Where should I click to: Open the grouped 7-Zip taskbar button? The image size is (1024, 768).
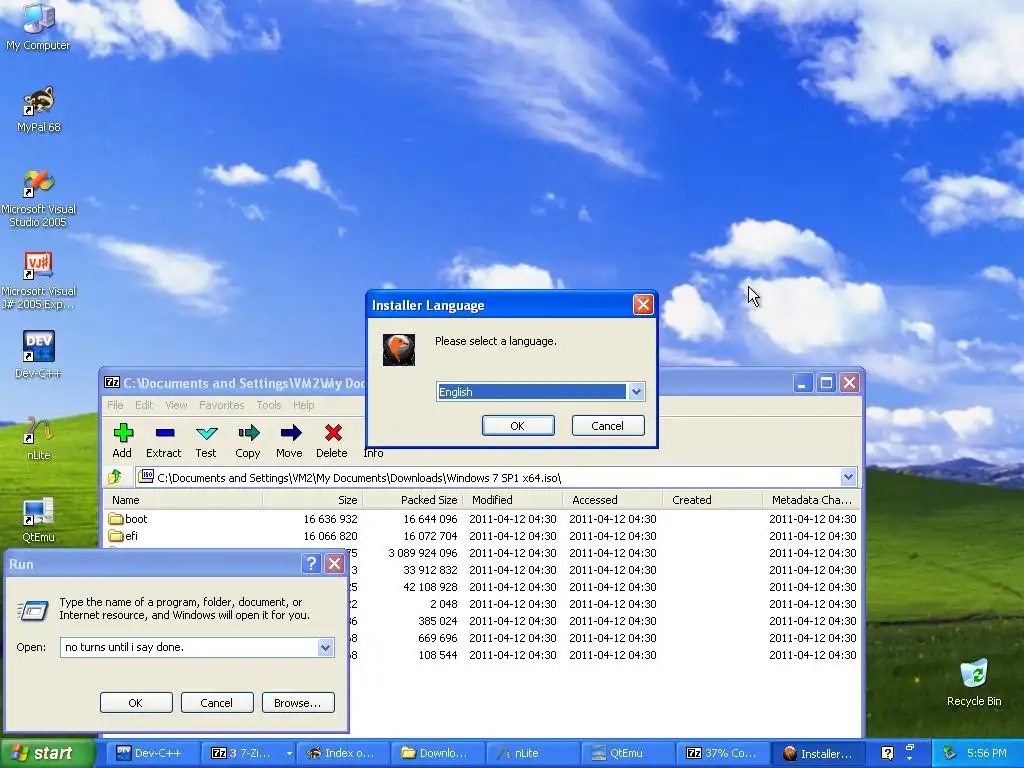click(248, 754)
